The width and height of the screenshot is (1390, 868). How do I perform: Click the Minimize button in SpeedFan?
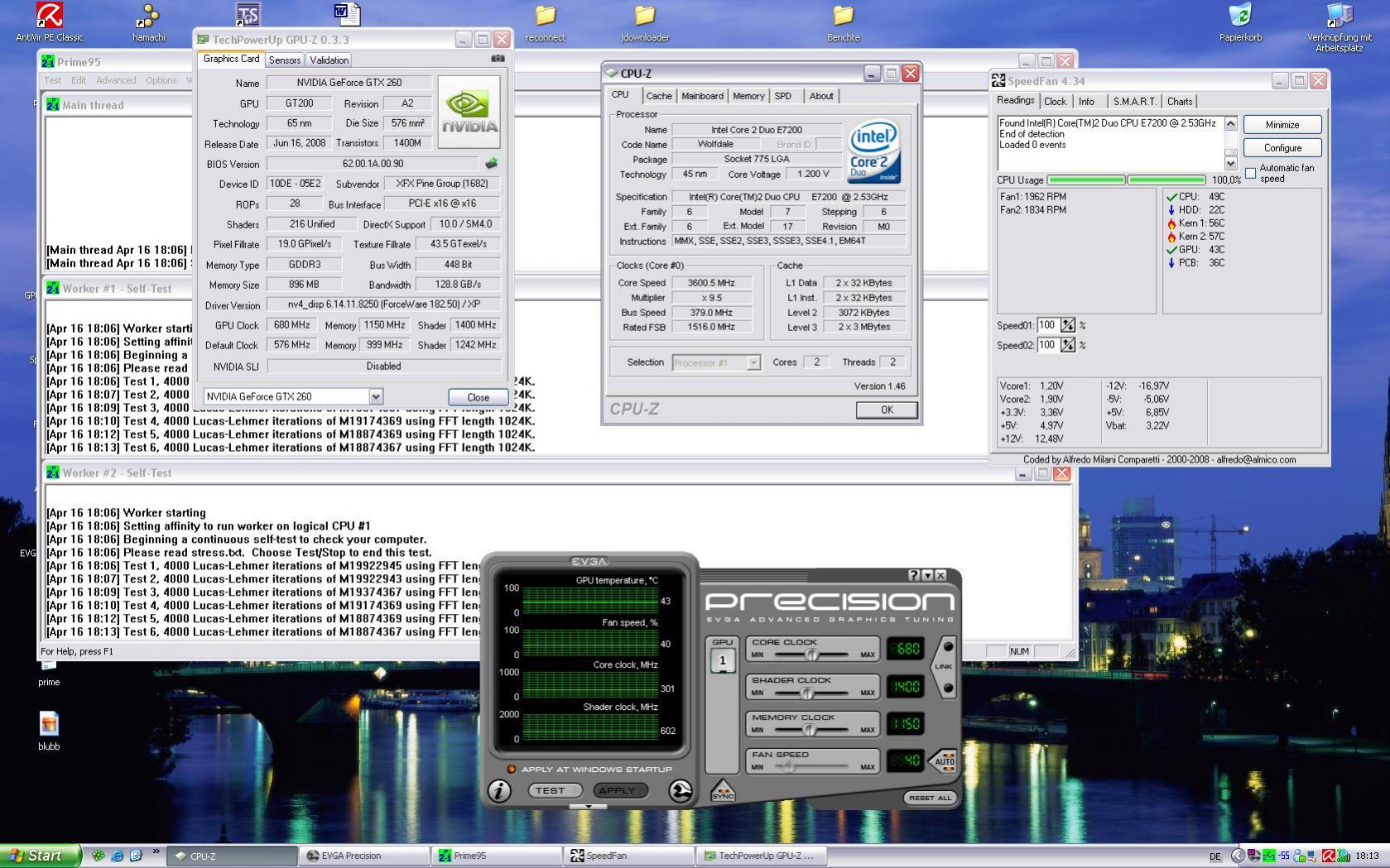tap(1282, 125)
